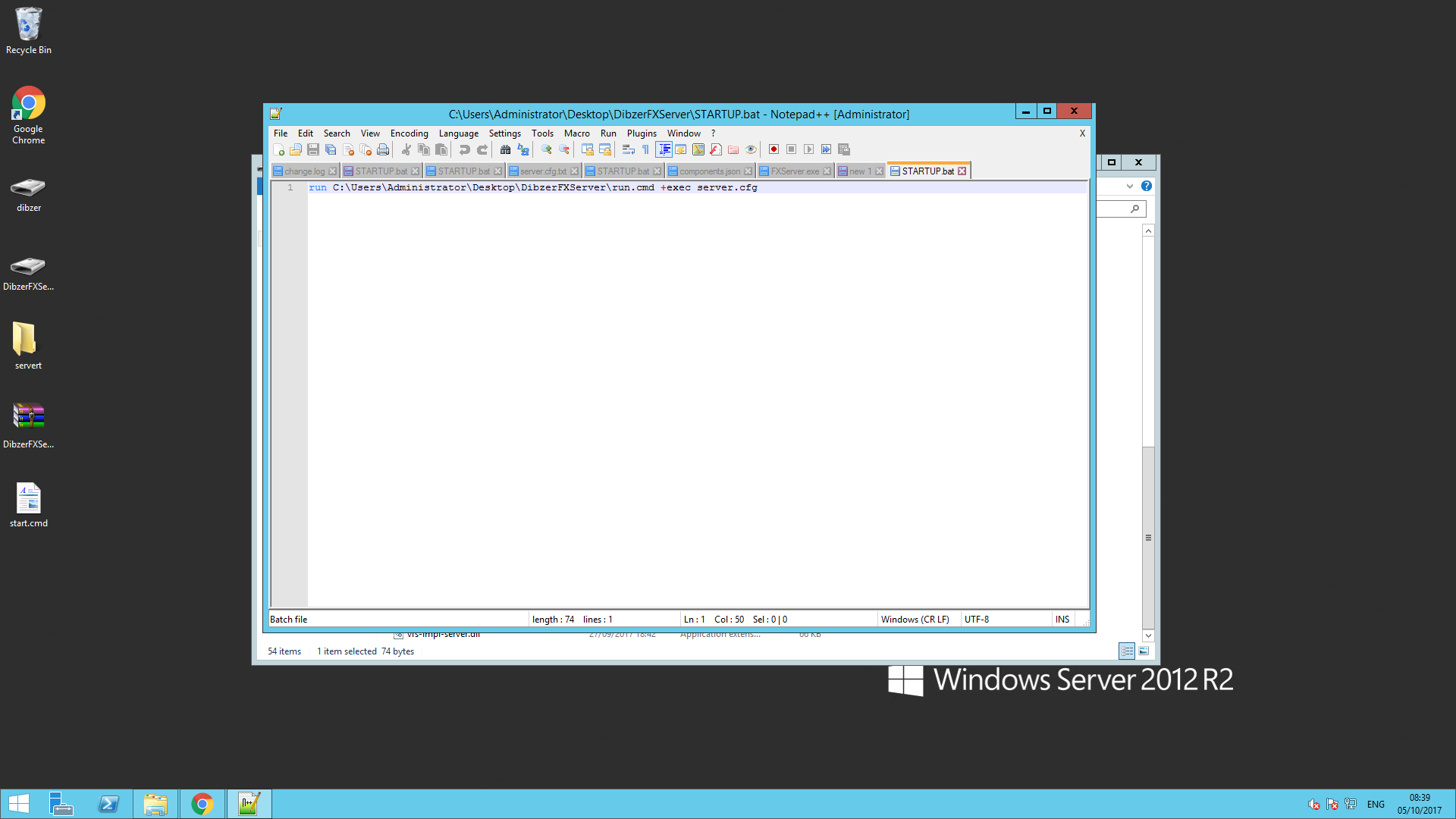Click the Explorer window search box
Screen dimensions: 1456x819
click(1121, 209)
